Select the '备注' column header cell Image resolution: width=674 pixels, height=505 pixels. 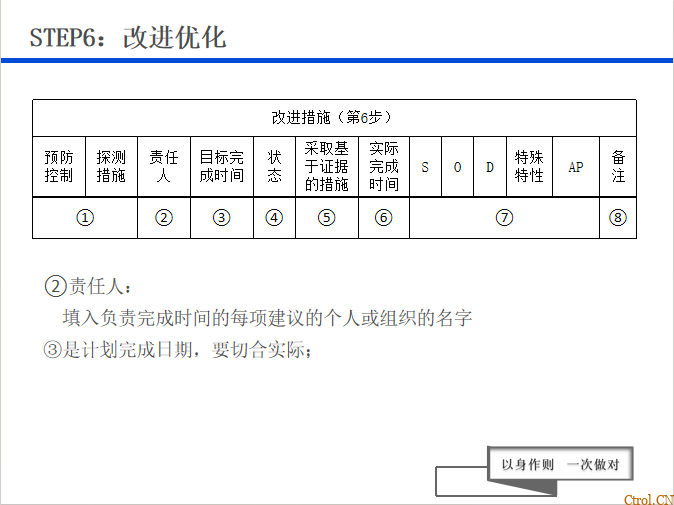coord(618,167)
